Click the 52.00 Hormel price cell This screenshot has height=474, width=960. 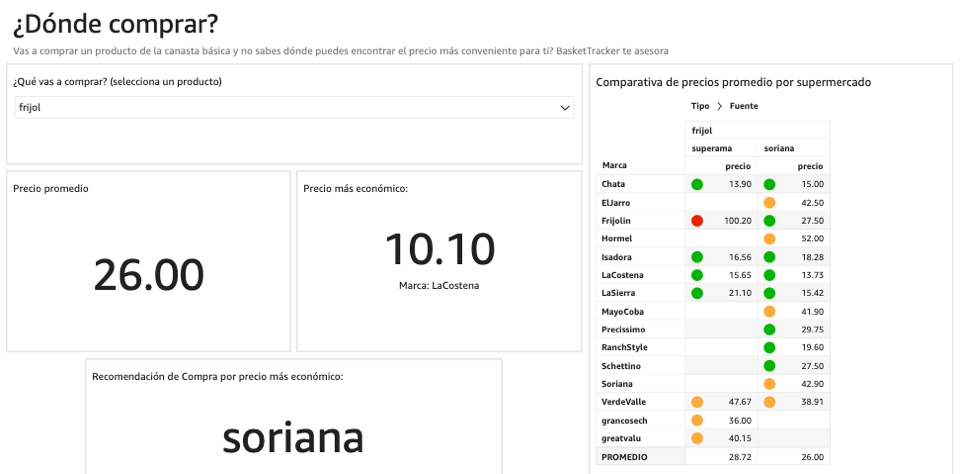(x=812, y=238)
